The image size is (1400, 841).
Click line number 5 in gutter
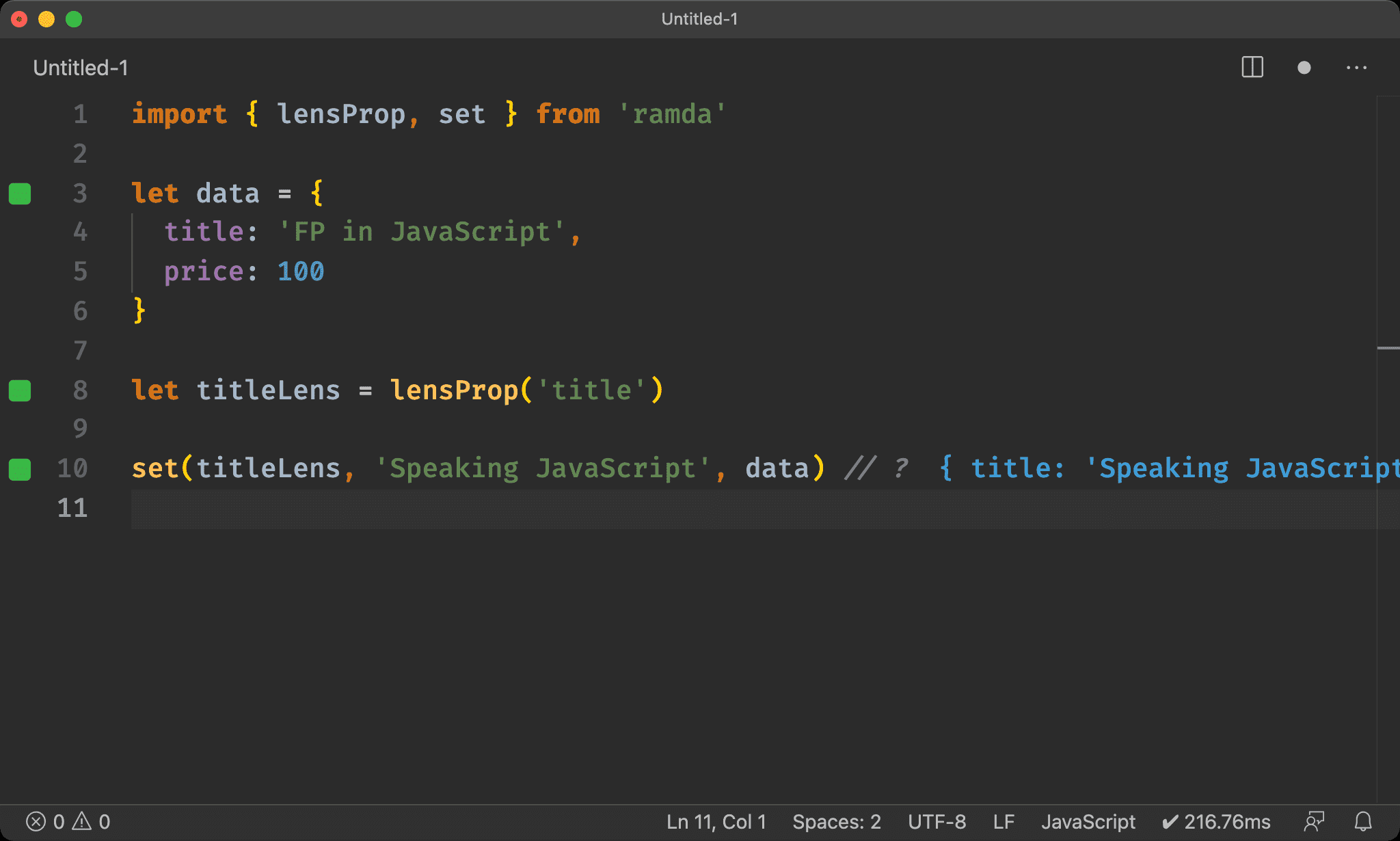coord(80,271)
